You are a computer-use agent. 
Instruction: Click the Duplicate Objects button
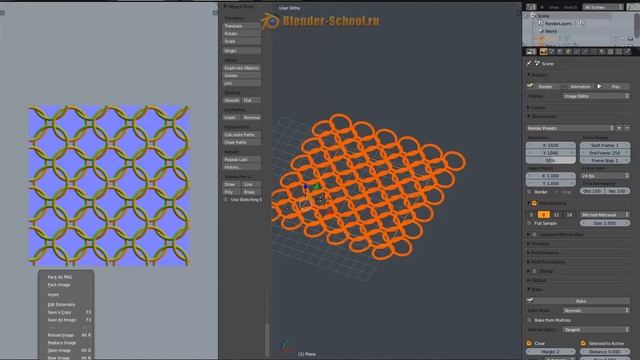242,68
